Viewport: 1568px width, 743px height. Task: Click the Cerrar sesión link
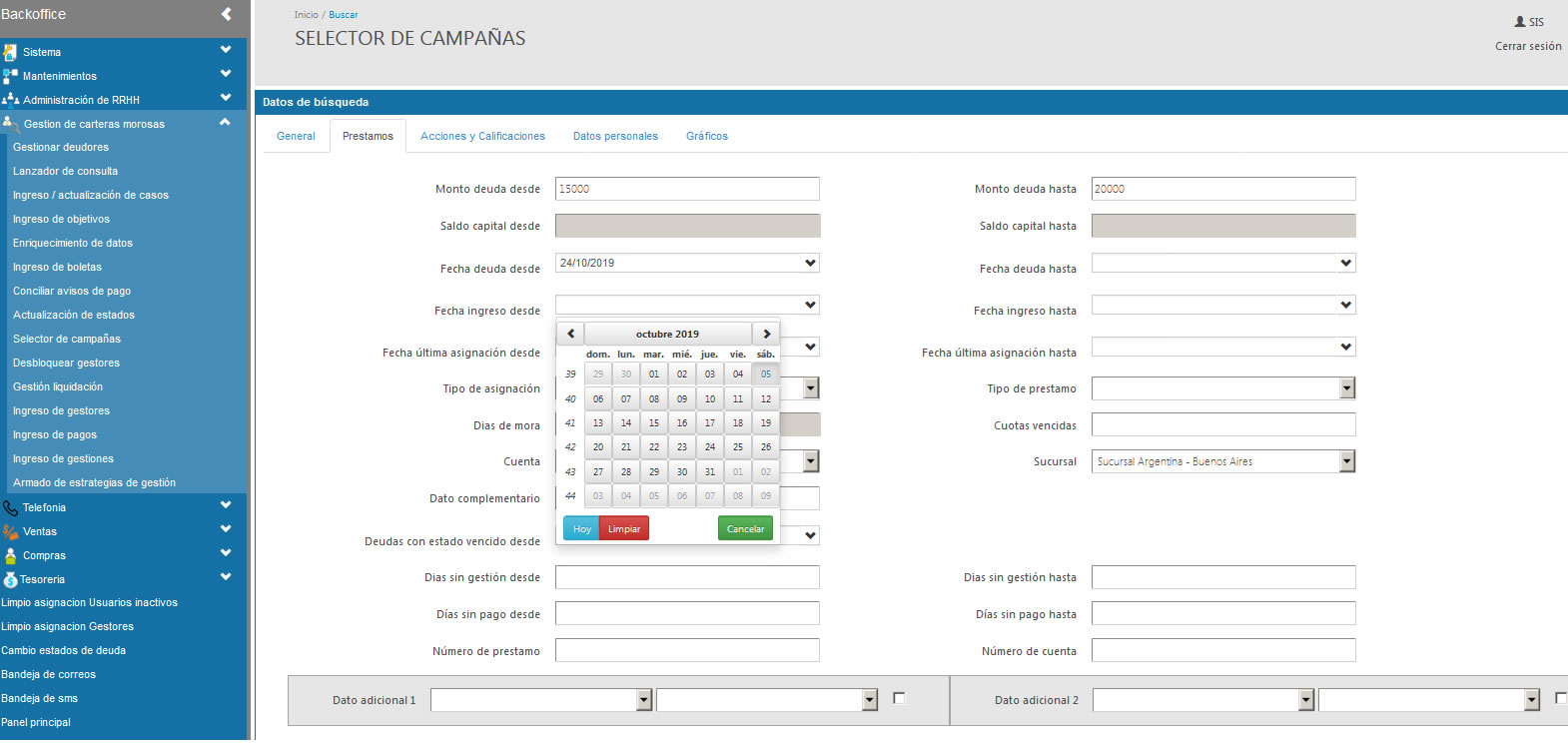[x=1528, y=46]
